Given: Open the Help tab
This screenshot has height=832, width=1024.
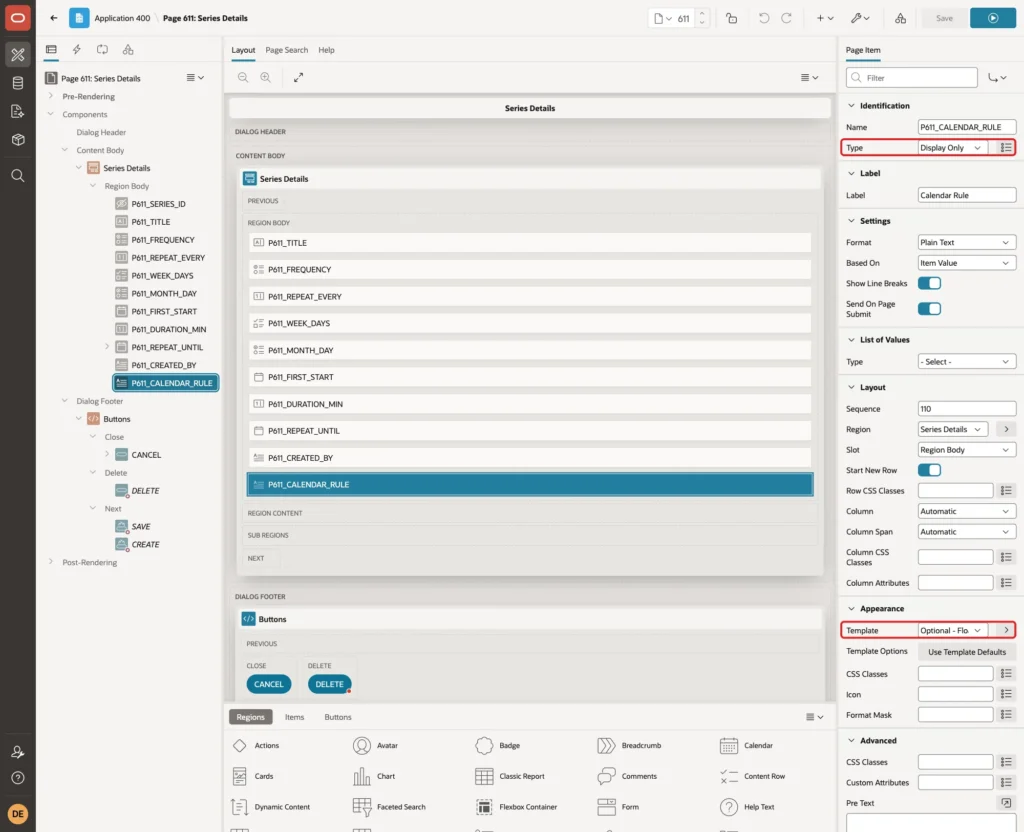Looking at the screenshot, I should [327, 50].
